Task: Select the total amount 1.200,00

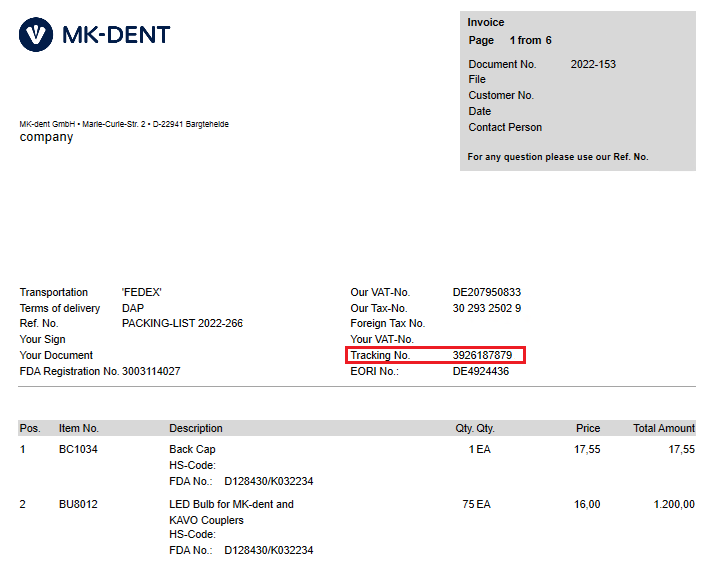Action: coord(673,504)
